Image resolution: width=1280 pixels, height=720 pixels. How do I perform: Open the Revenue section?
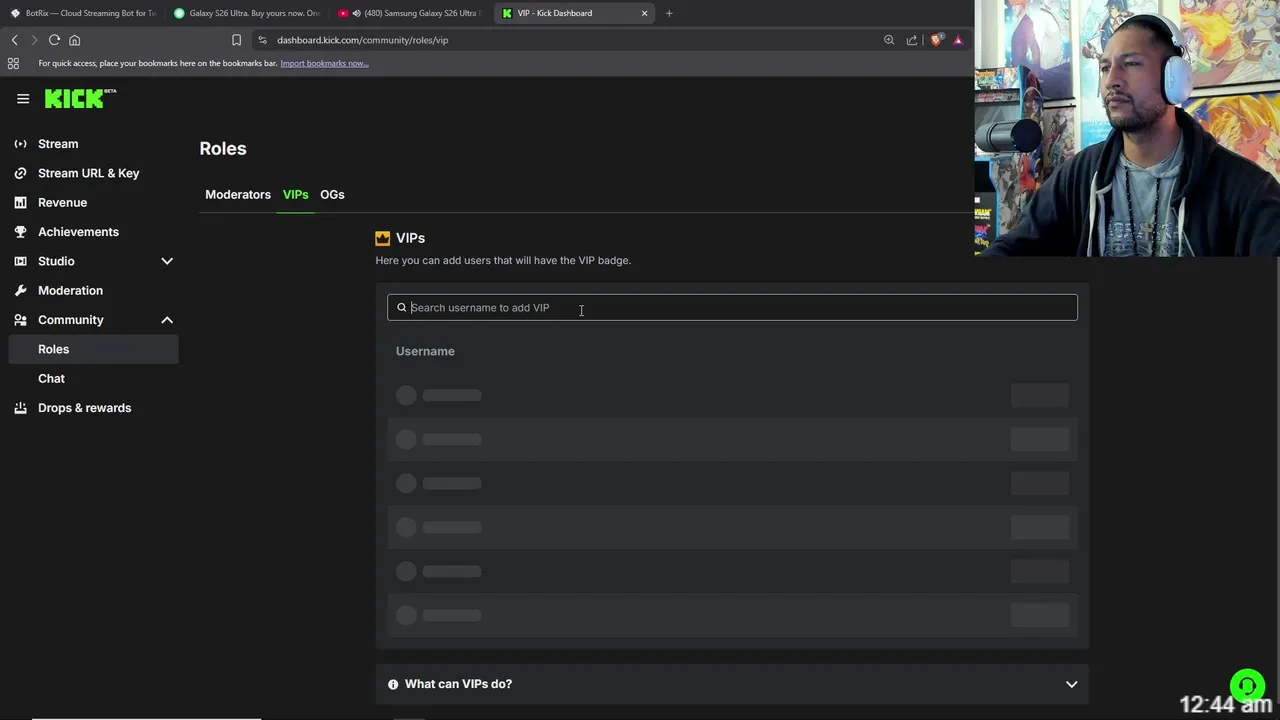tap(62, 202)
